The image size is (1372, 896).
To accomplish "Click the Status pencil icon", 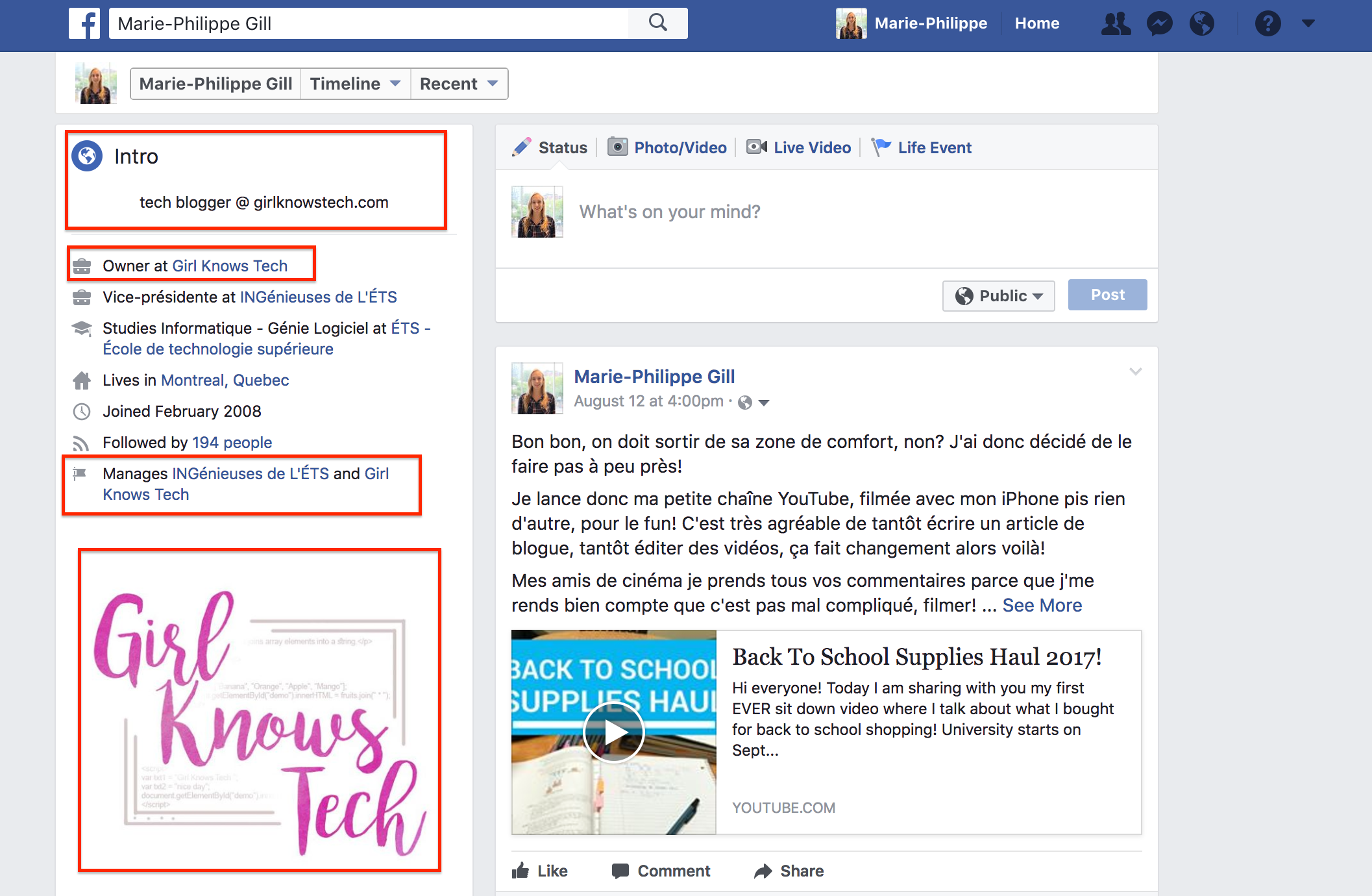I will click(x=521, y=147).
